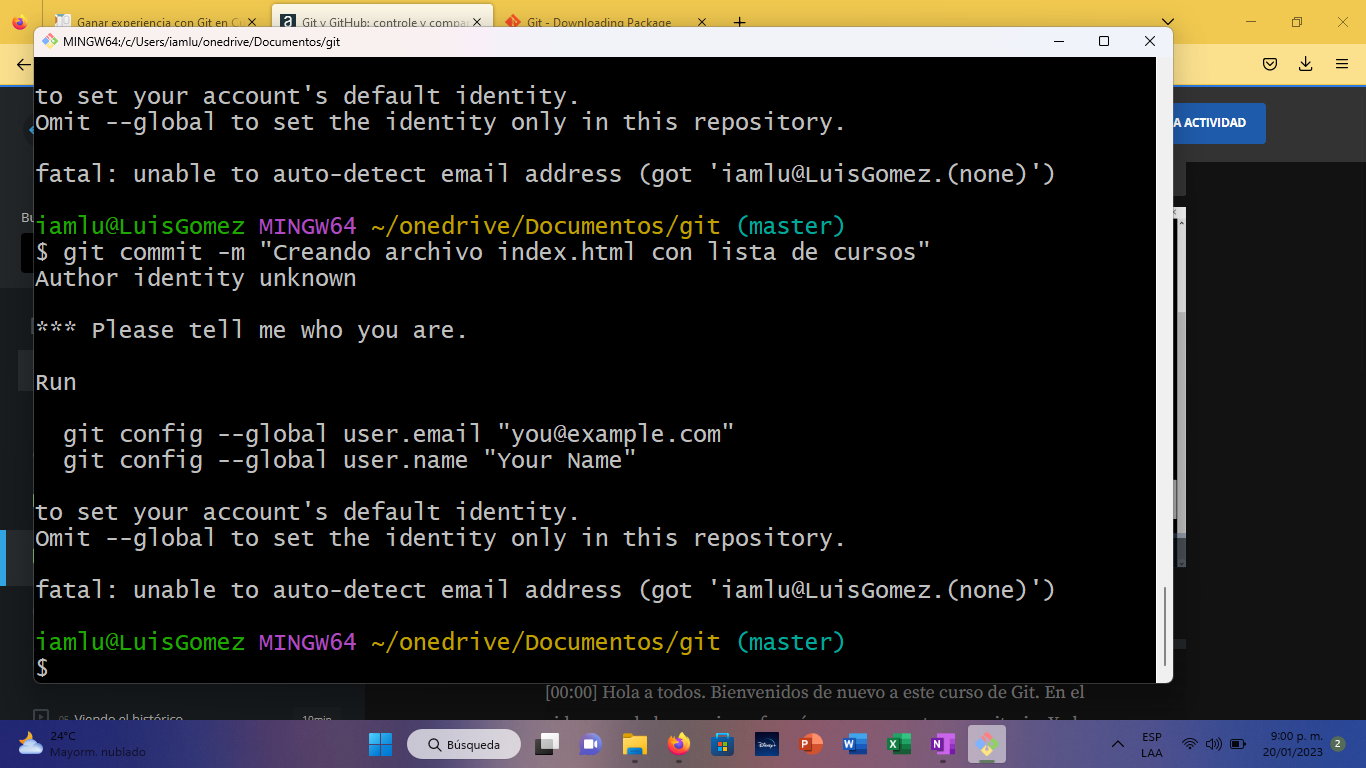Viewport: 1366px width, 768px height.
Task: Switch to 'Ganar experiencia con Git' Firefox tab
Action: click(x=156, y=21)
